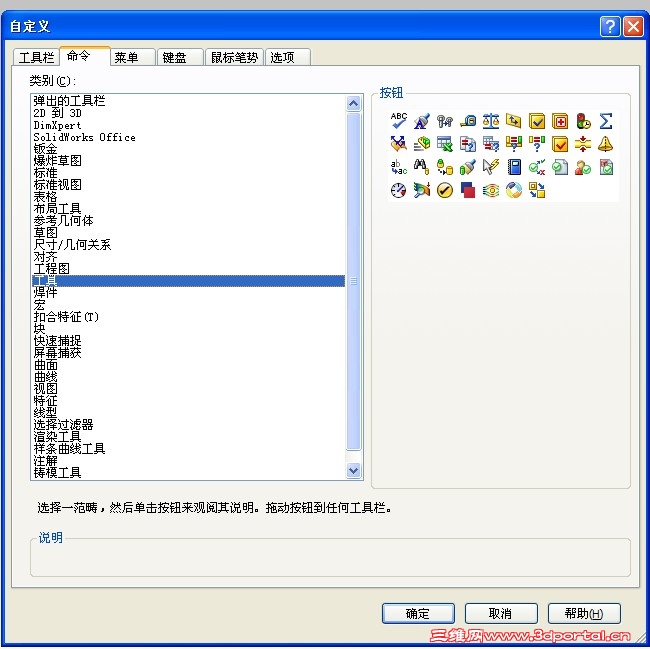
Task: Click the colorful flow lines simulation icon
Action: coord(491,190)
